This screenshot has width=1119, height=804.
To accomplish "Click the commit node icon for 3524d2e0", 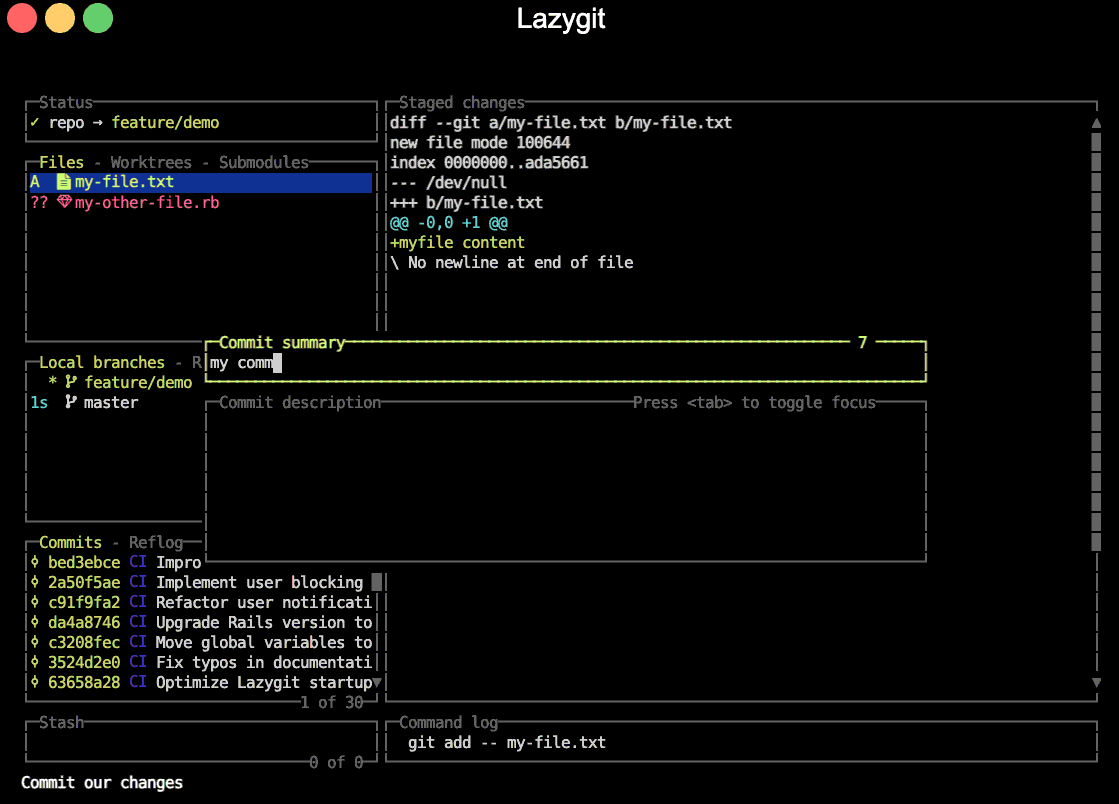I will coord(35,662).
